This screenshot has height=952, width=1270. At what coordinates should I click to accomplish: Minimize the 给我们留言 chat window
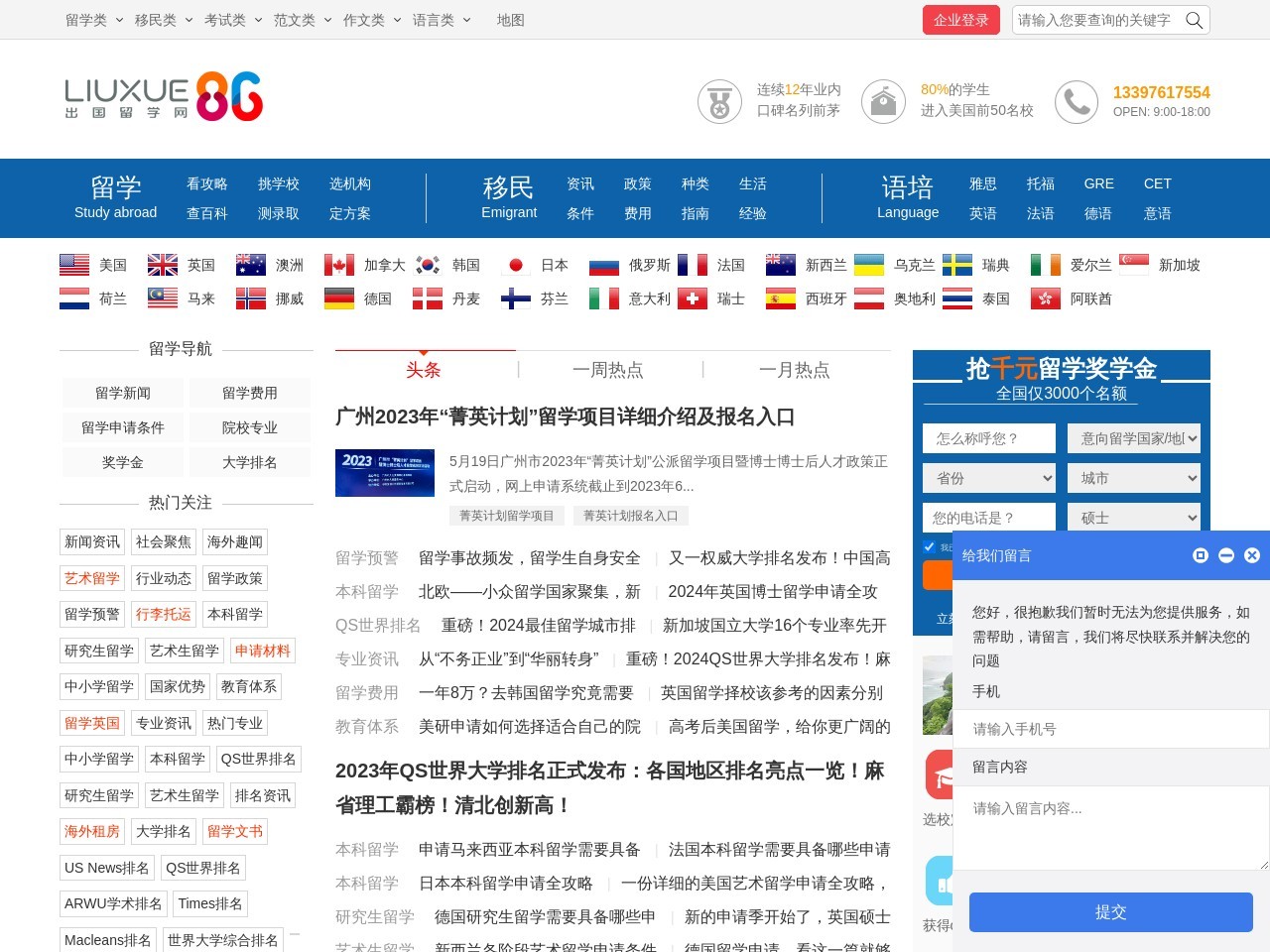tap(1225, 555)
